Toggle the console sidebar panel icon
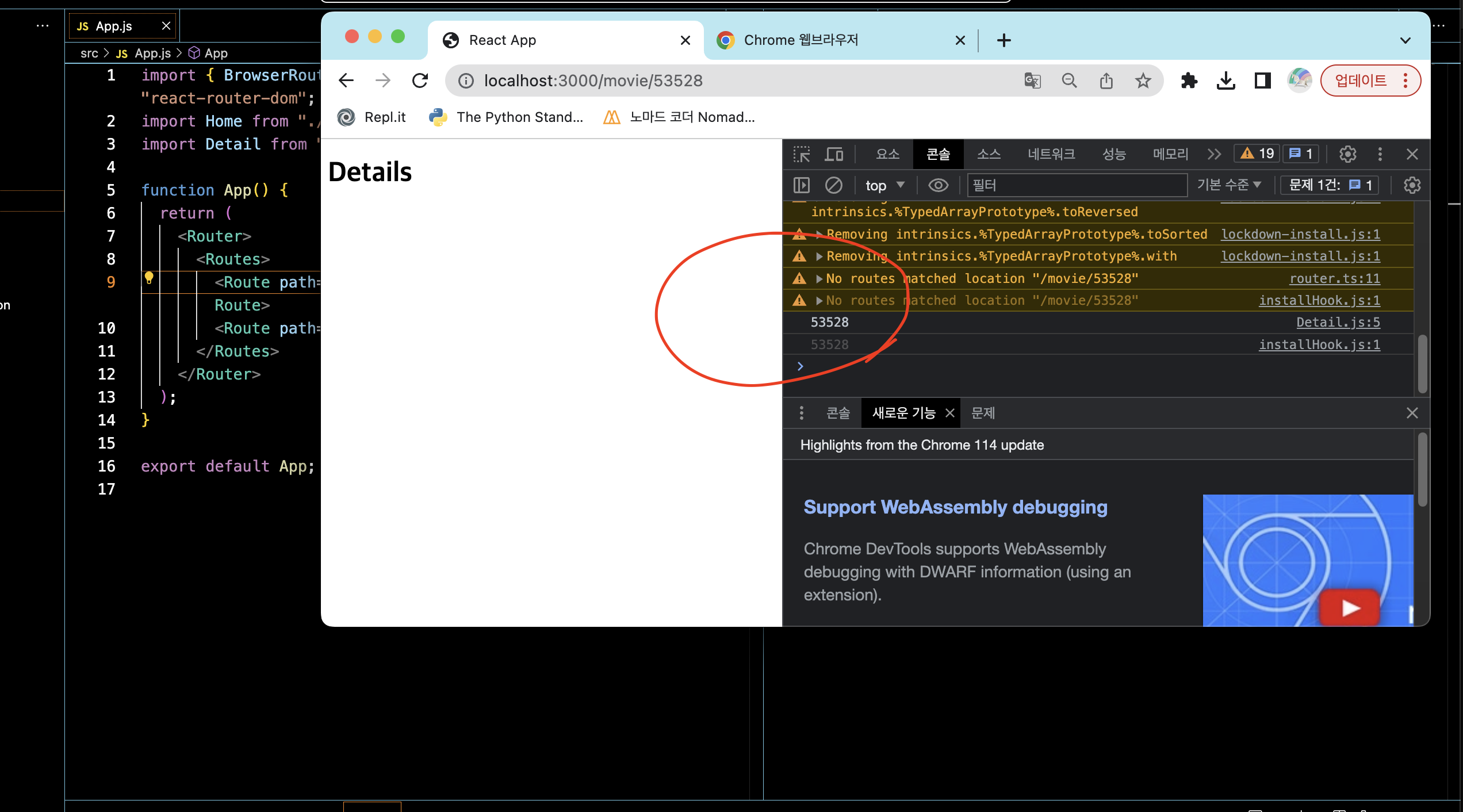The image size is (1463, 812). (x=801, y=185)
